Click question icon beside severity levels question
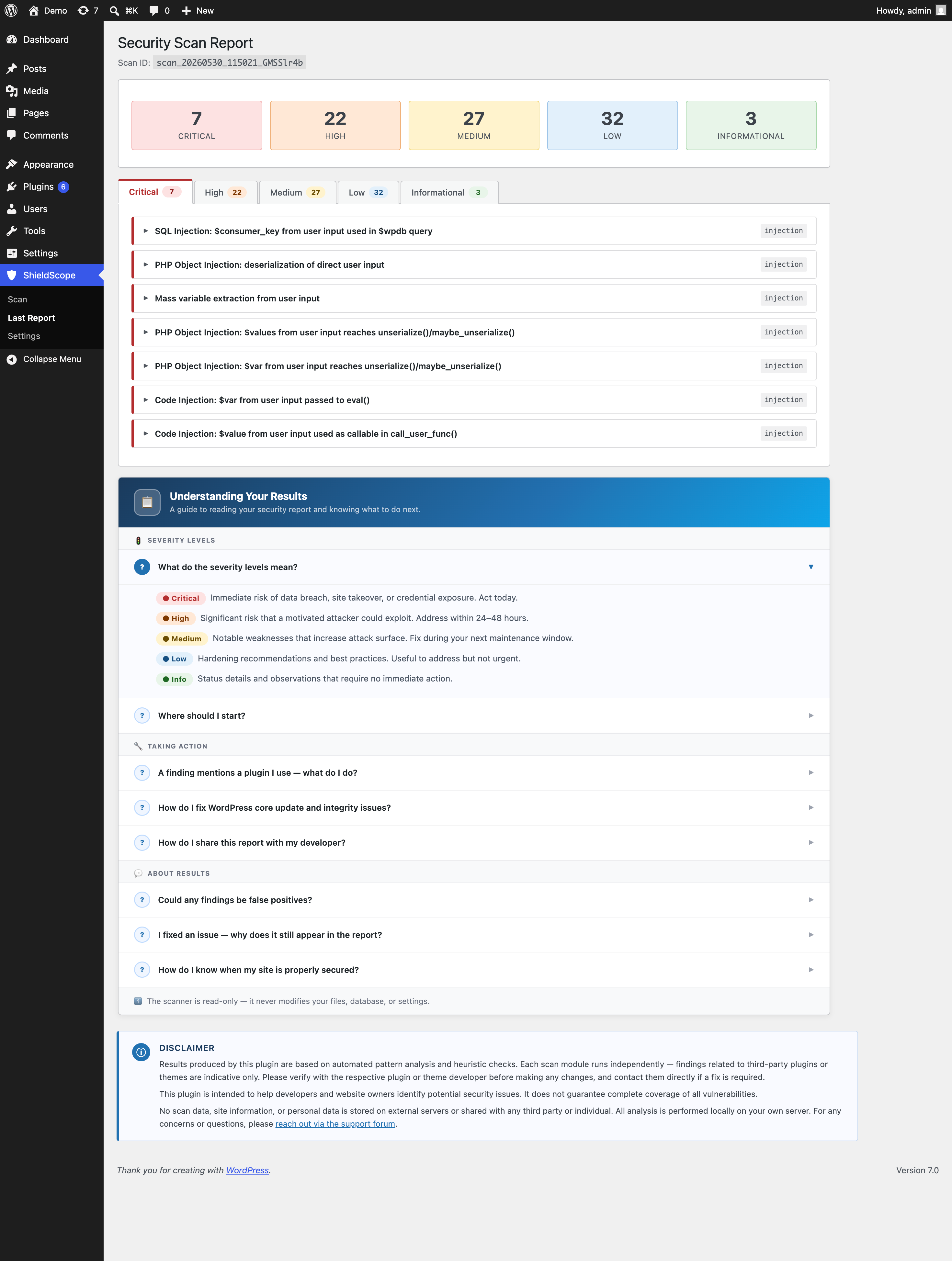 tap(142, 567)
